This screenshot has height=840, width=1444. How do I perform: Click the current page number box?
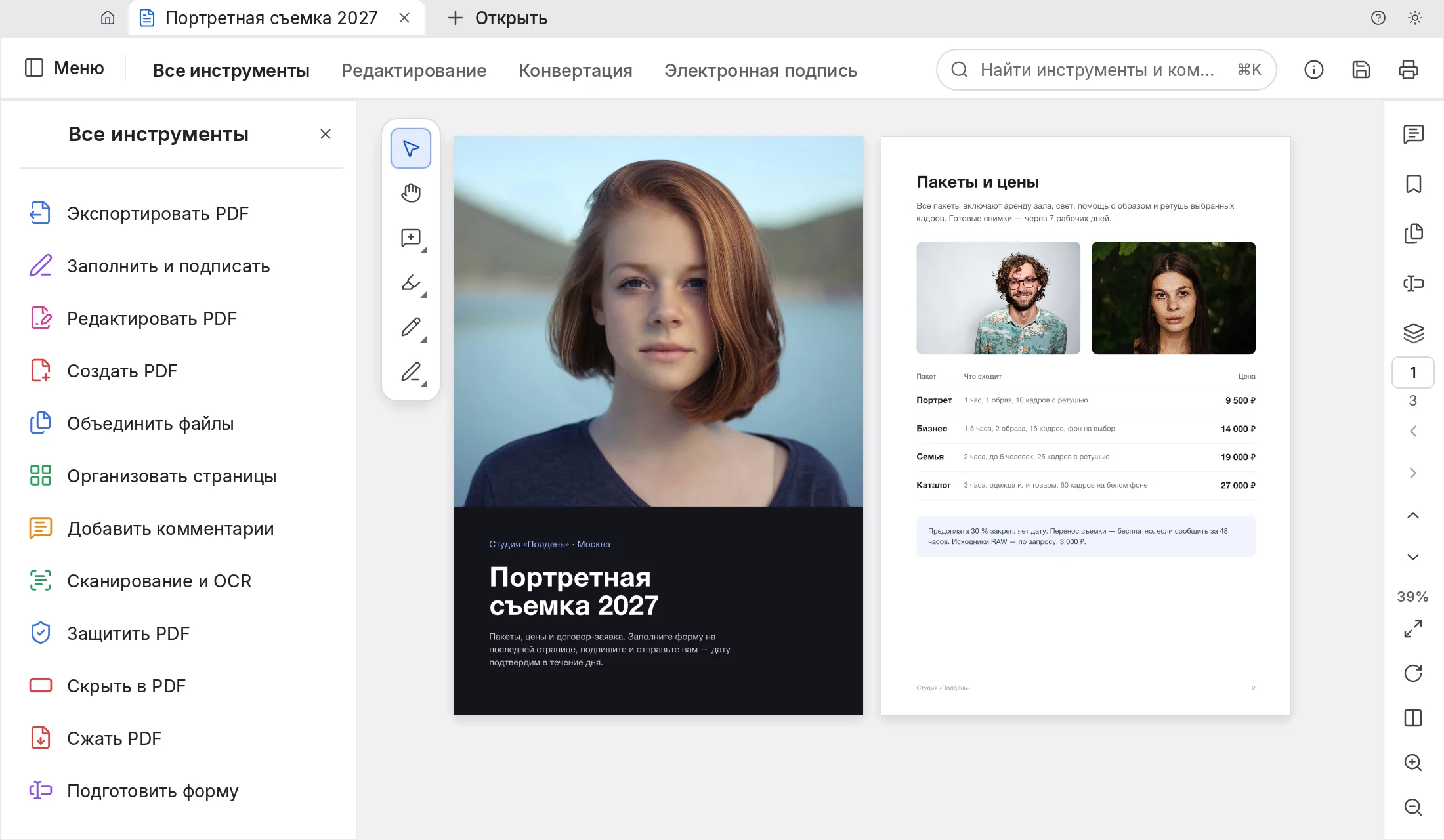pos(1413,373)
